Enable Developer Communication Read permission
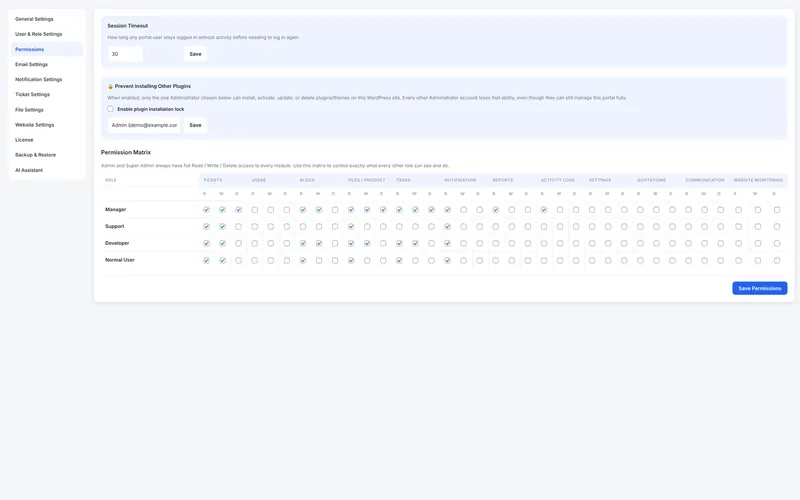Image resolution: width=800 pixels, height=500 pixels. pyautogui.click(x=688, y=243)
